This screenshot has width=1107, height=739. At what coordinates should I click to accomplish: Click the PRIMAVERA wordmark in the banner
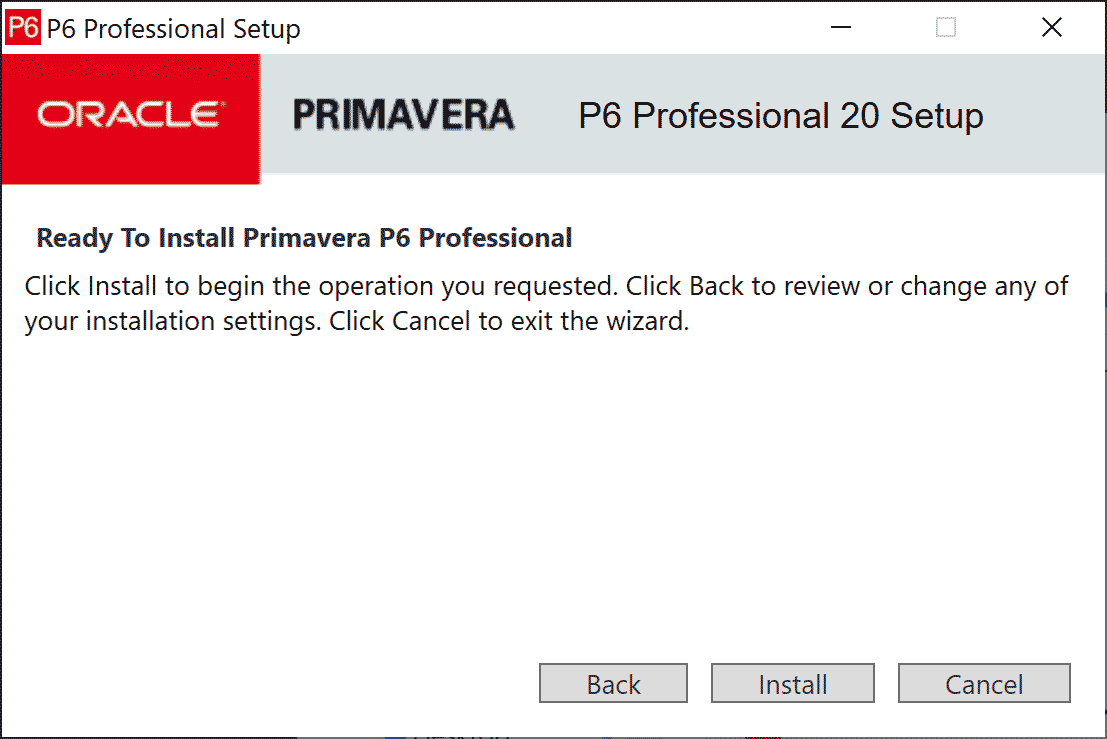pyautogui.click(x=403, y=116)
